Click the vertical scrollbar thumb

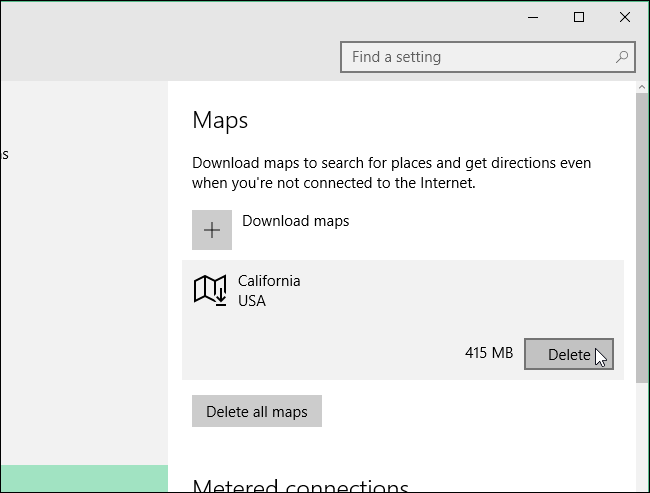click(642, 238)
